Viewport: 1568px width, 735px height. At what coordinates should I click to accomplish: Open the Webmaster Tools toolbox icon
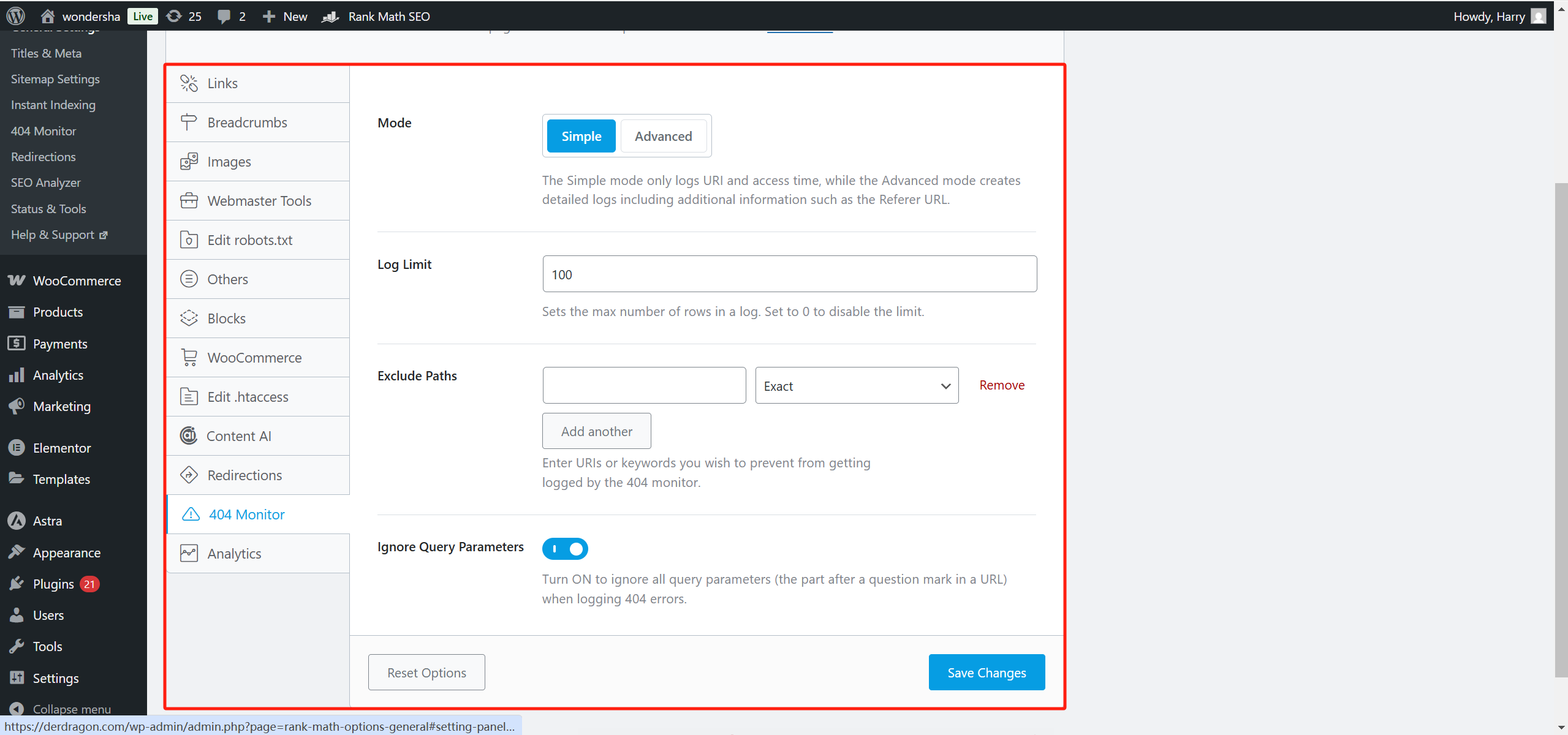pyautogui.click(x=189, y=201)
